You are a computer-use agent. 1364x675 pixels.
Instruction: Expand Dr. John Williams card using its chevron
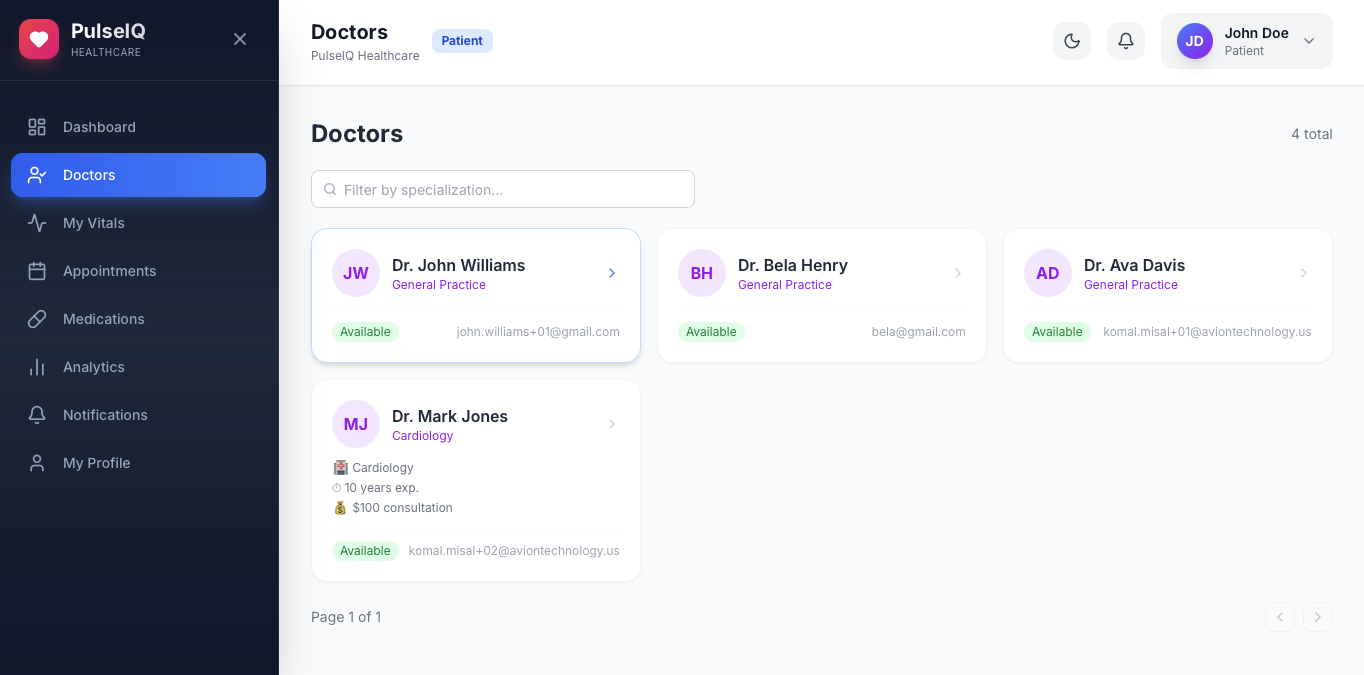coord(612,273)
